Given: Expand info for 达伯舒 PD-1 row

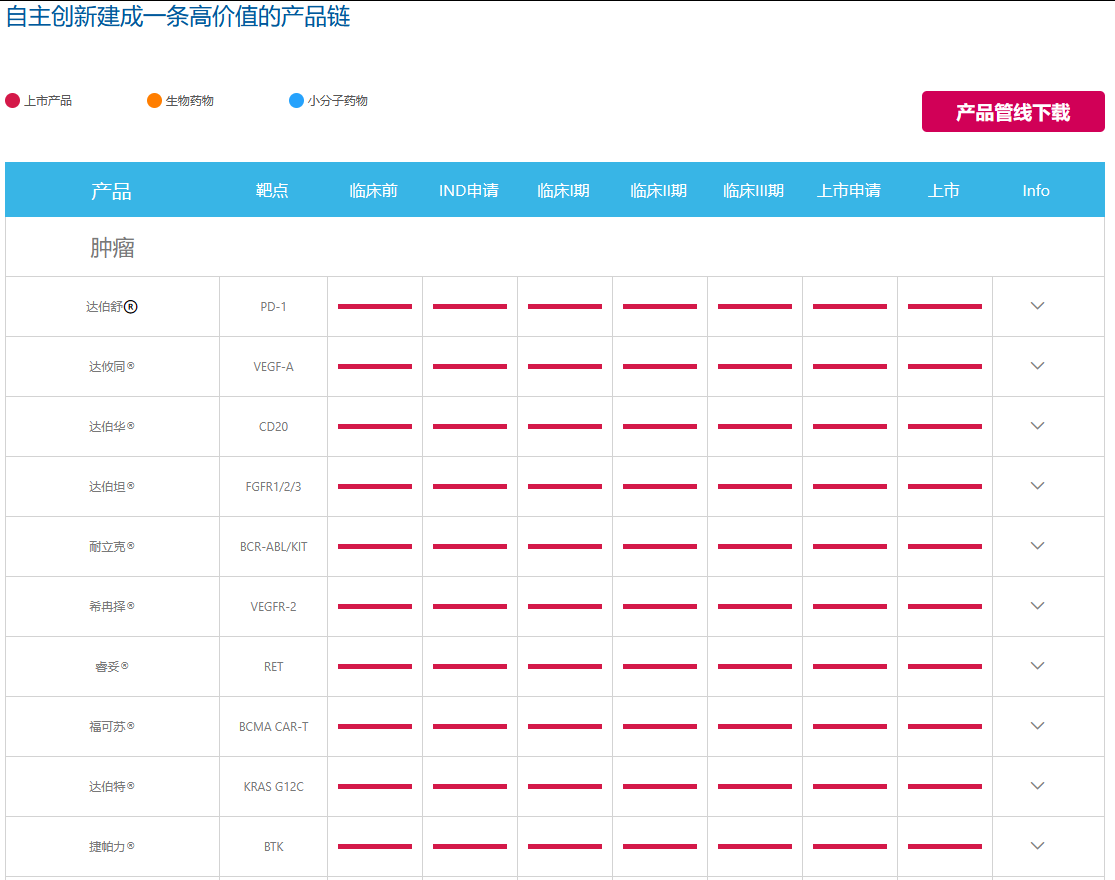Looking at the screenshot, I should (x=1037, y=306).
